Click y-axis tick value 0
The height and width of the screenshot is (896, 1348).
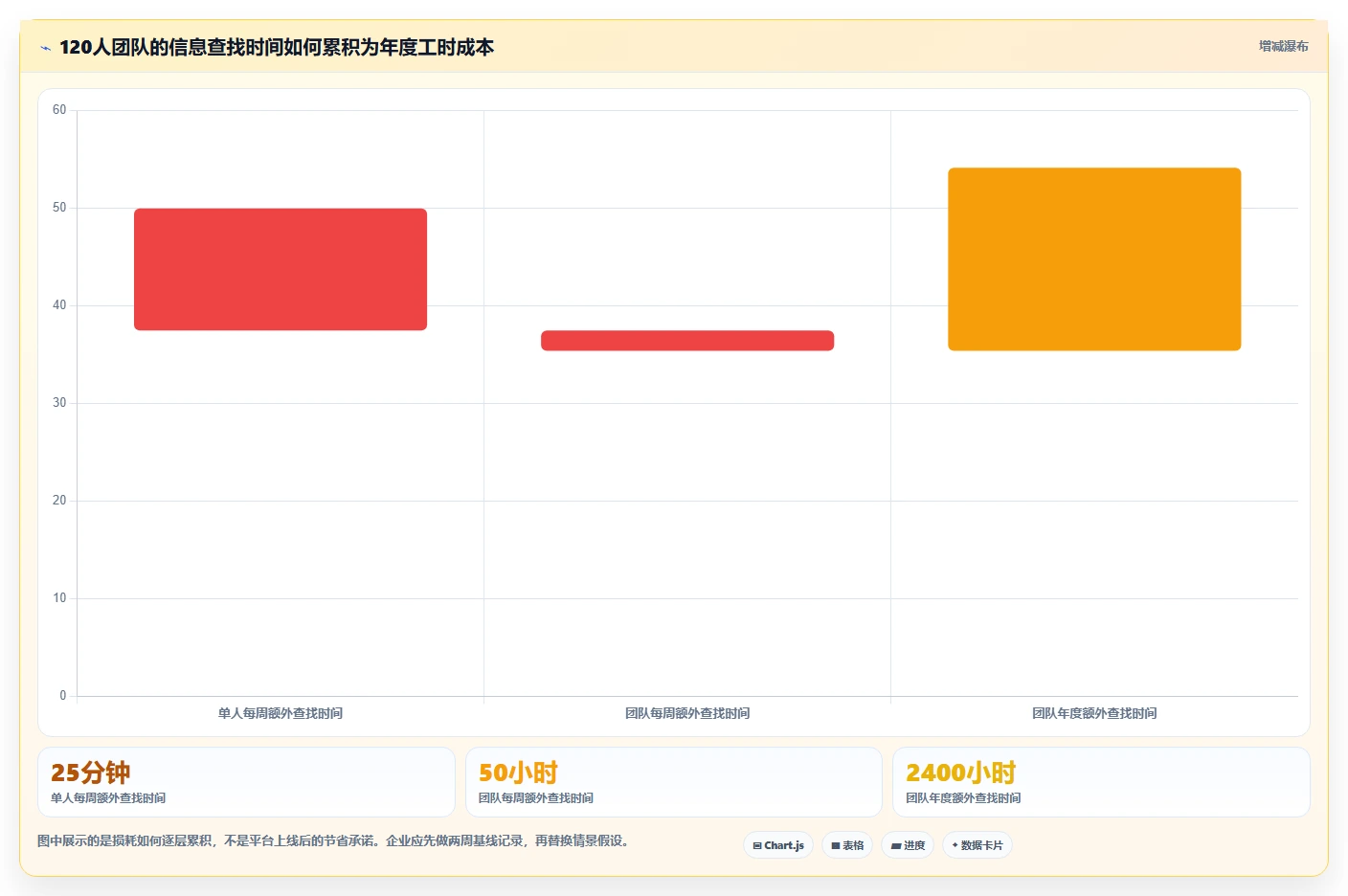(x=63, y=696)
